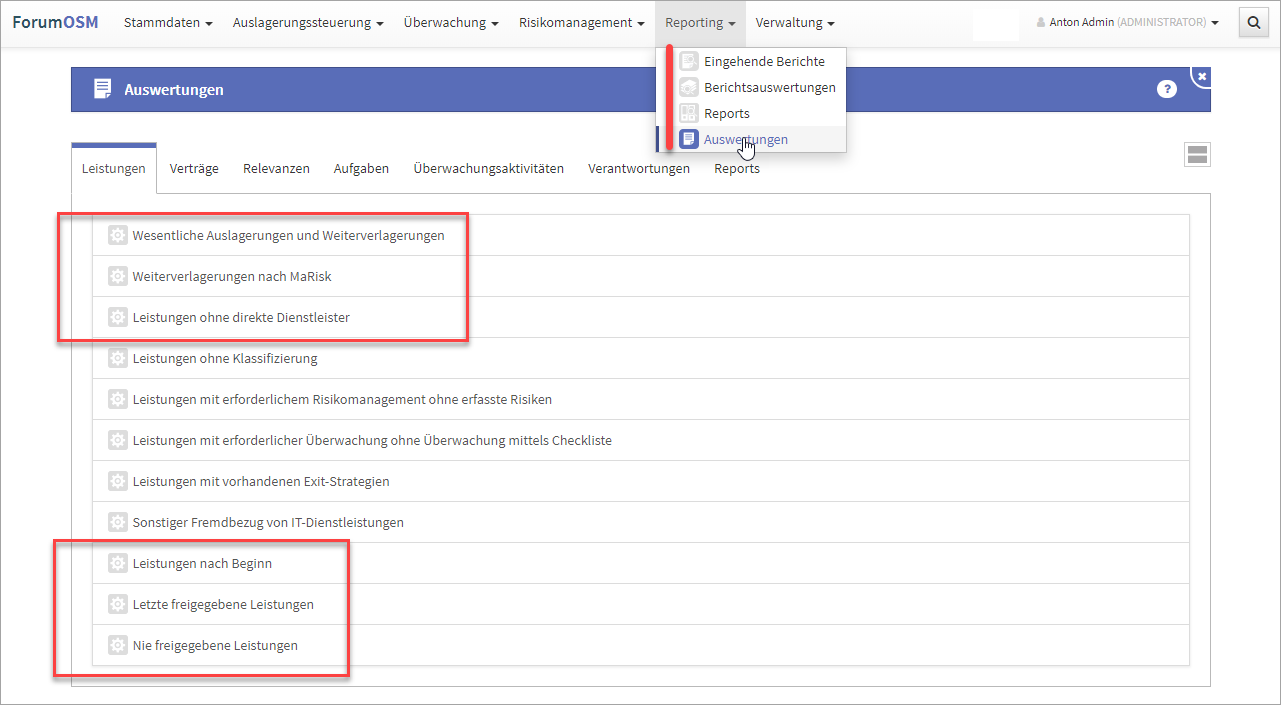Close the Auswertungen panel with the X
Image resolution: width=1281 pixels, height=705 pixels.
click(x=1202, y=76)
